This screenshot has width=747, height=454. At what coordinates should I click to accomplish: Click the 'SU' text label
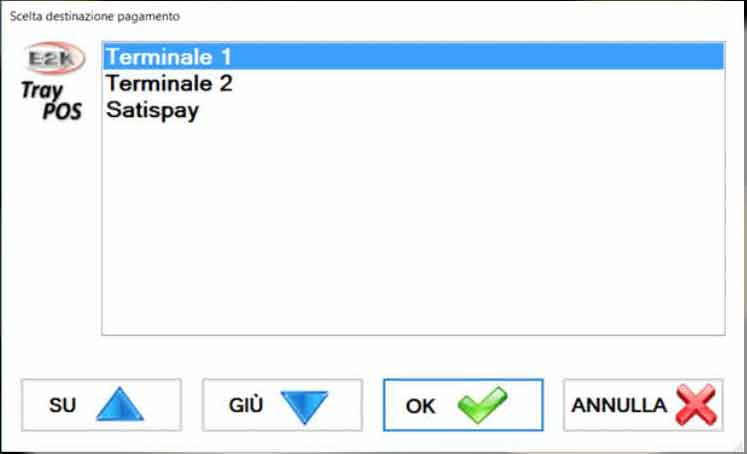coord(62,405)
